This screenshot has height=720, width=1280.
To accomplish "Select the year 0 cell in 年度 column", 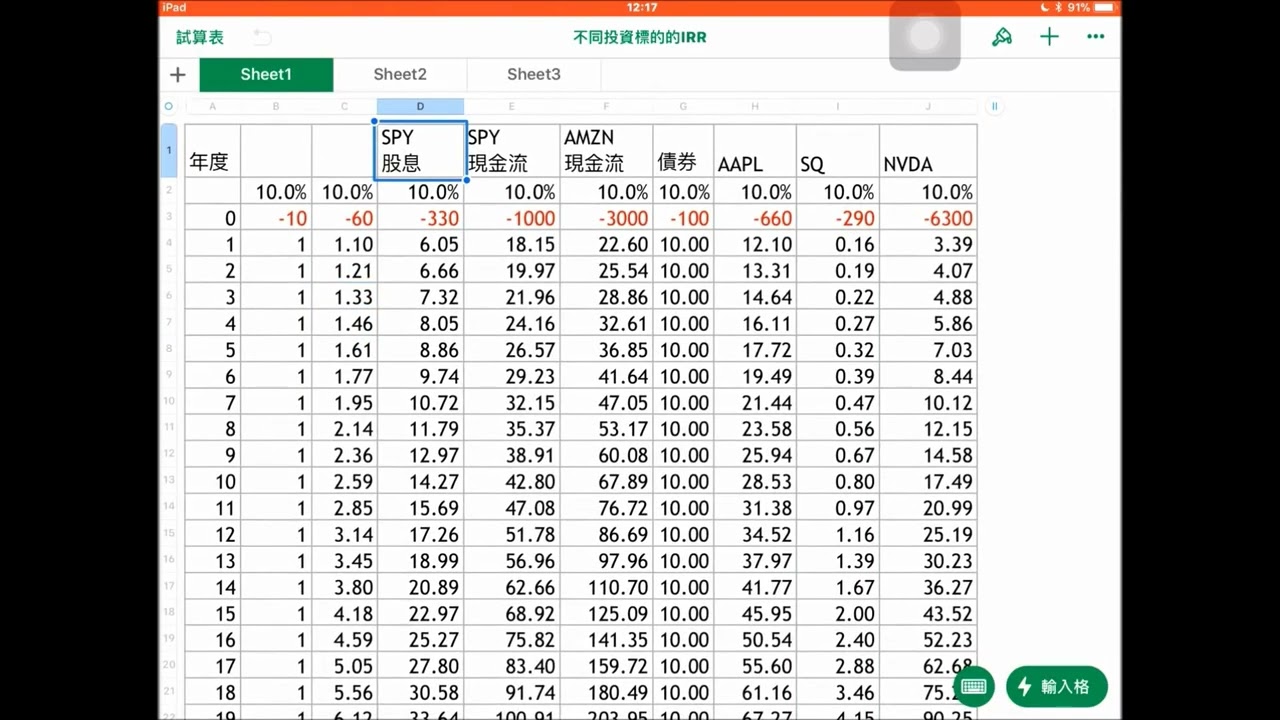I will click(x=212, y=218).
